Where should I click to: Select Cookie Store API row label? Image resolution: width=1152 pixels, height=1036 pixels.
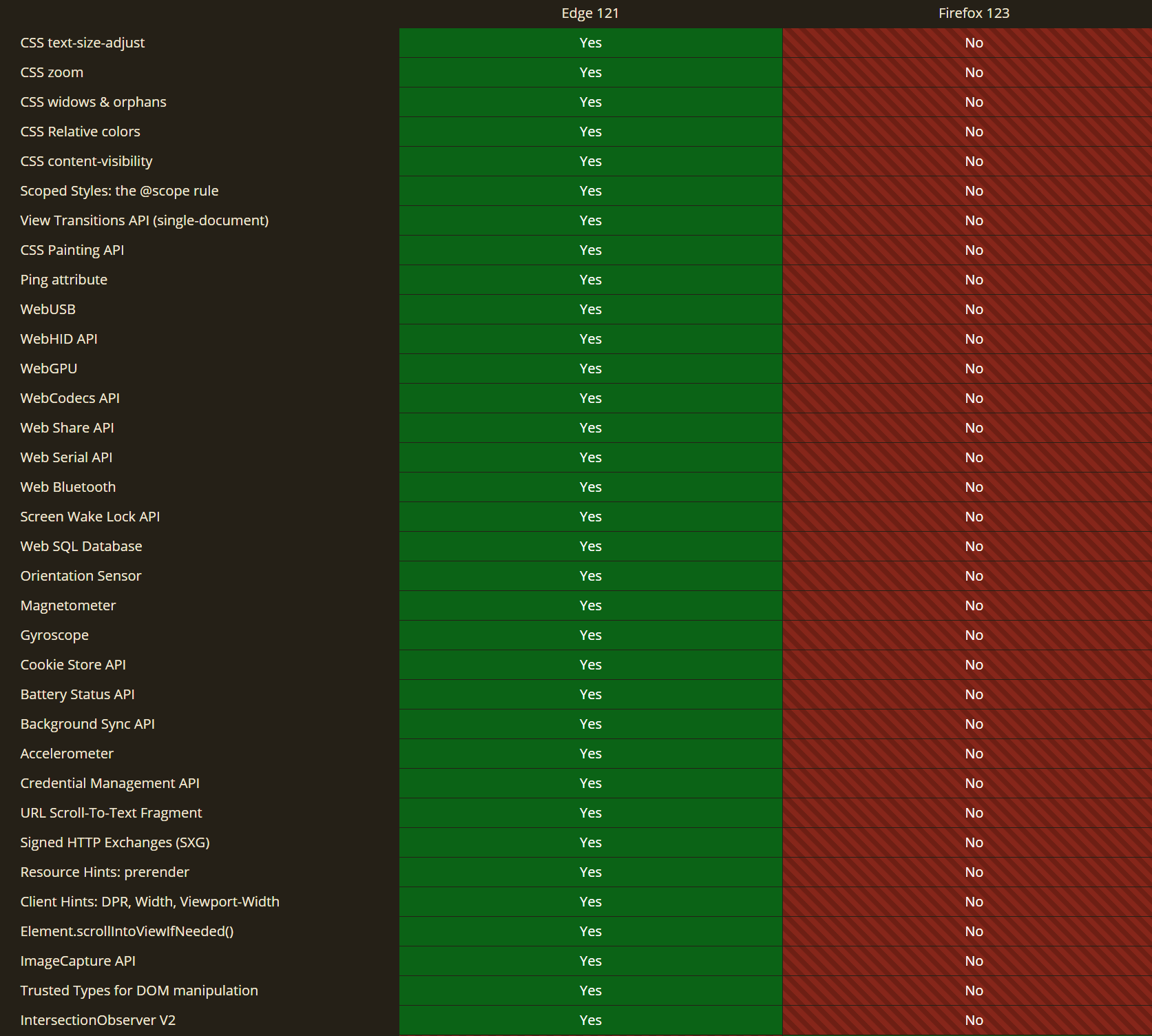(x=73, y=665)
